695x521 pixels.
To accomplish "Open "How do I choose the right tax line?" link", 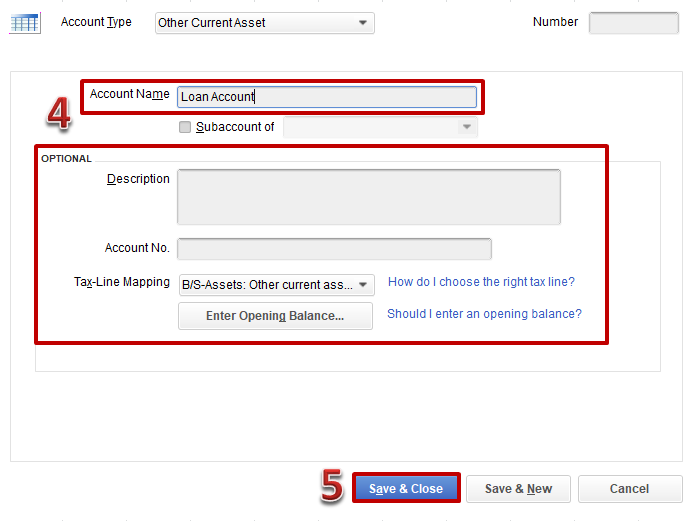I will [481, 282].
